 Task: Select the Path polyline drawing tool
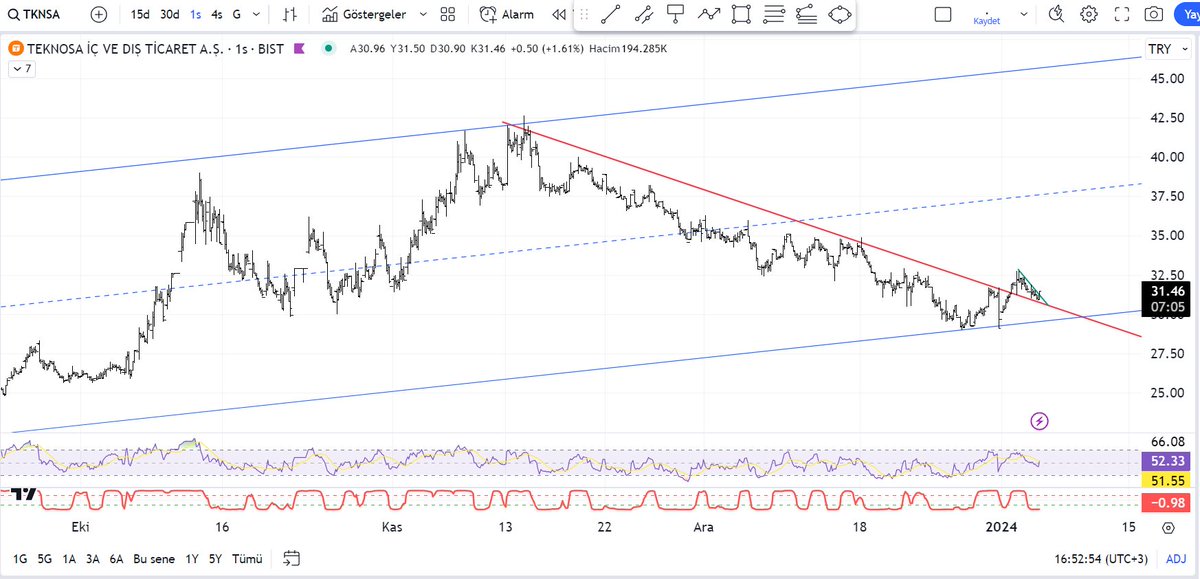[x=709, y=14]
